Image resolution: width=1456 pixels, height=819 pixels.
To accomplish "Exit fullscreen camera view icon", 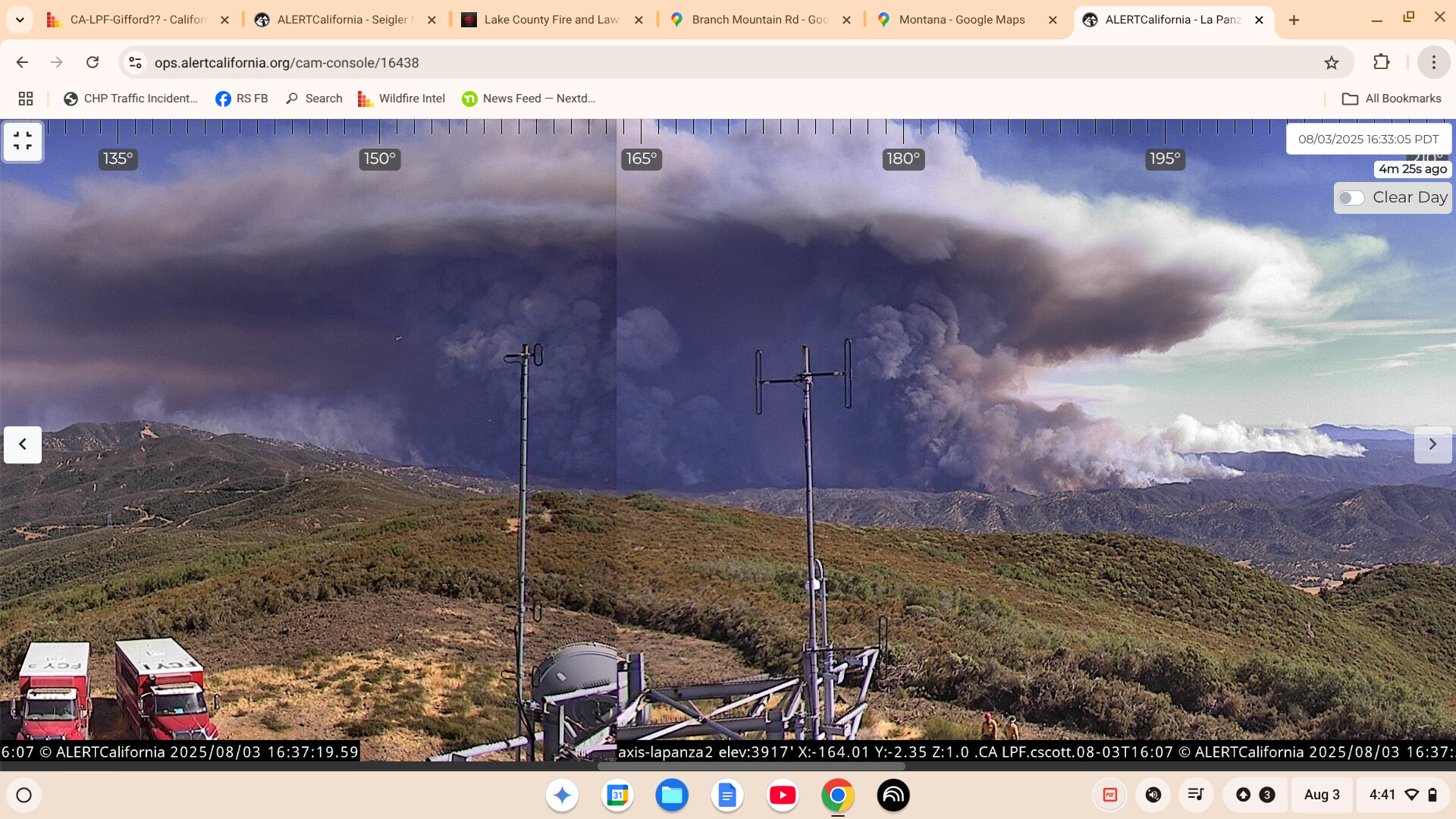I will [23, 141].
